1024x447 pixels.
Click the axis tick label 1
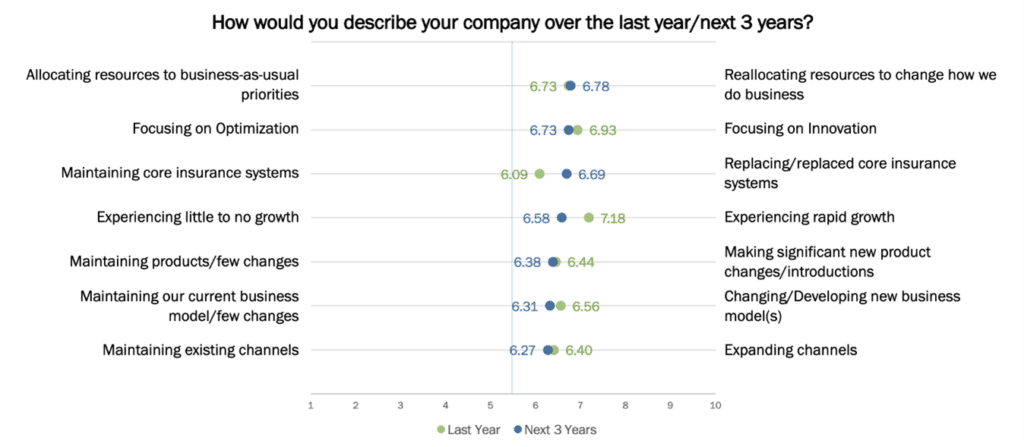(311, 405)
